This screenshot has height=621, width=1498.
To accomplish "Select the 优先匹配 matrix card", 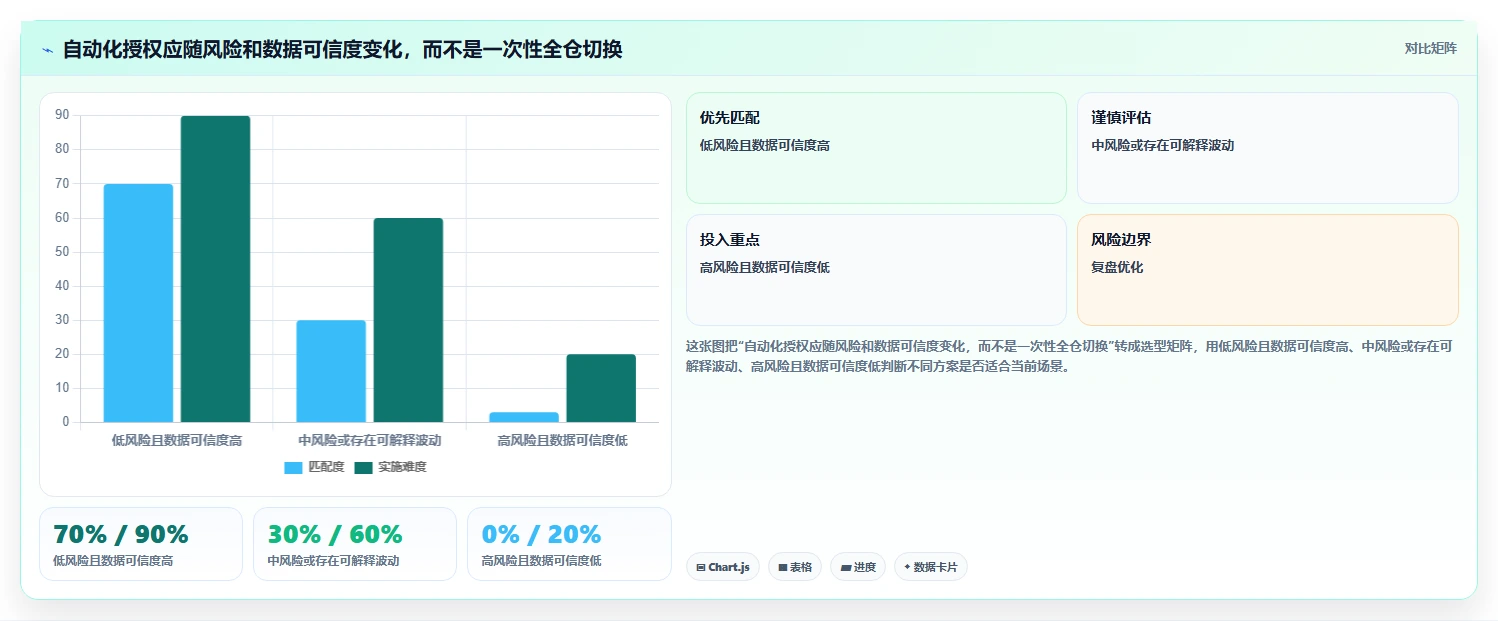I will pyautogui.click(x=876, y=148).
